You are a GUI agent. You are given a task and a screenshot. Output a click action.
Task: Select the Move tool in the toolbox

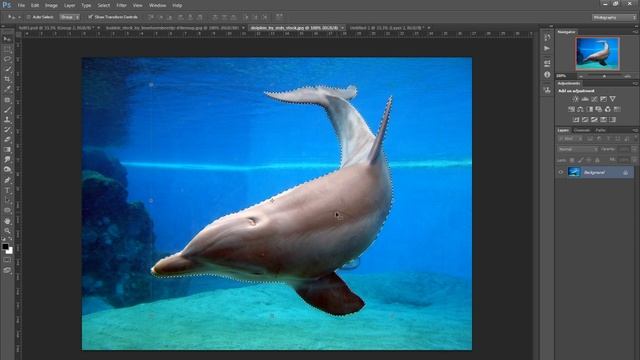[x=7, y=39]
